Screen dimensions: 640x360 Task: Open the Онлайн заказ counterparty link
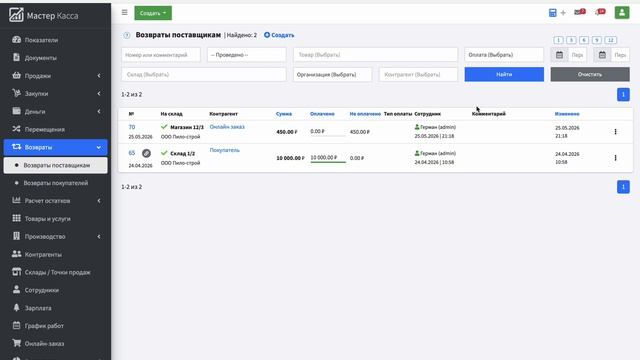pos(227,127)
